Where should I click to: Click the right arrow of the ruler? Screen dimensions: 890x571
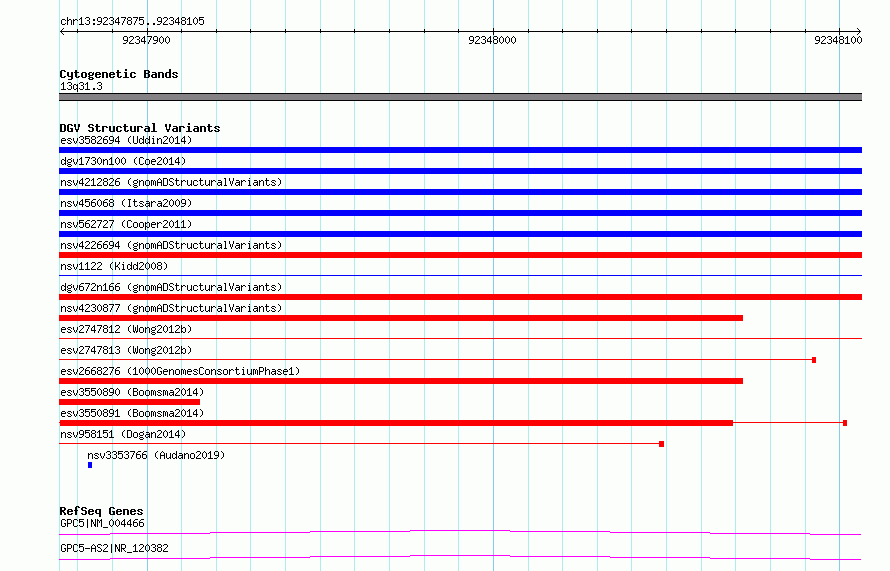point(859,31)
